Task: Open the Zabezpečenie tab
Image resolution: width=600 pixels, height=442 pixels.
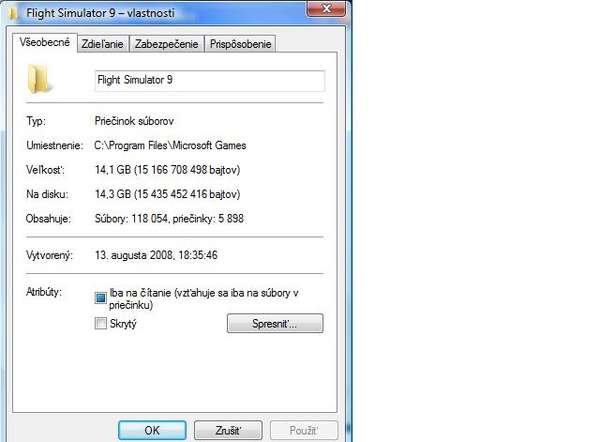Action: [x=166, y=44]
